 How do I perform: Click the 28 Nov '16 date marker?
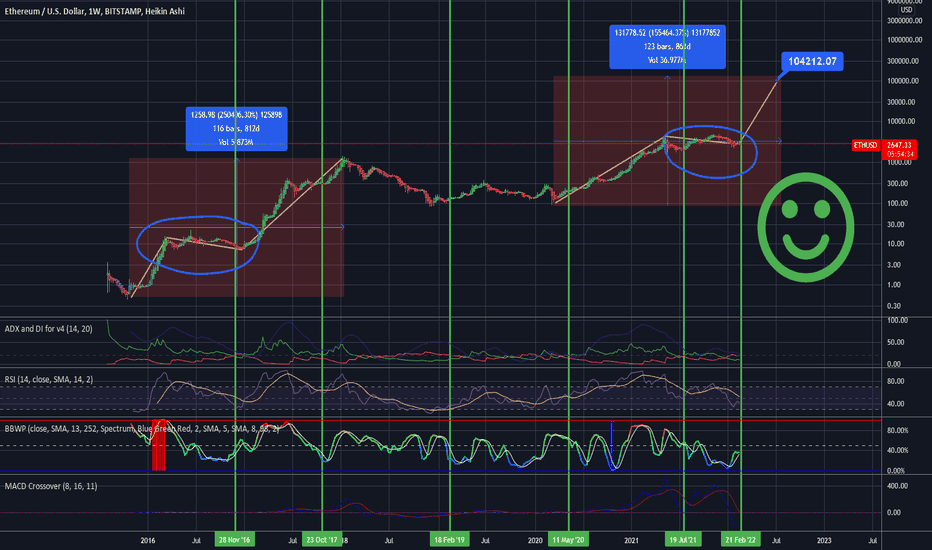[x=235, y=539]
